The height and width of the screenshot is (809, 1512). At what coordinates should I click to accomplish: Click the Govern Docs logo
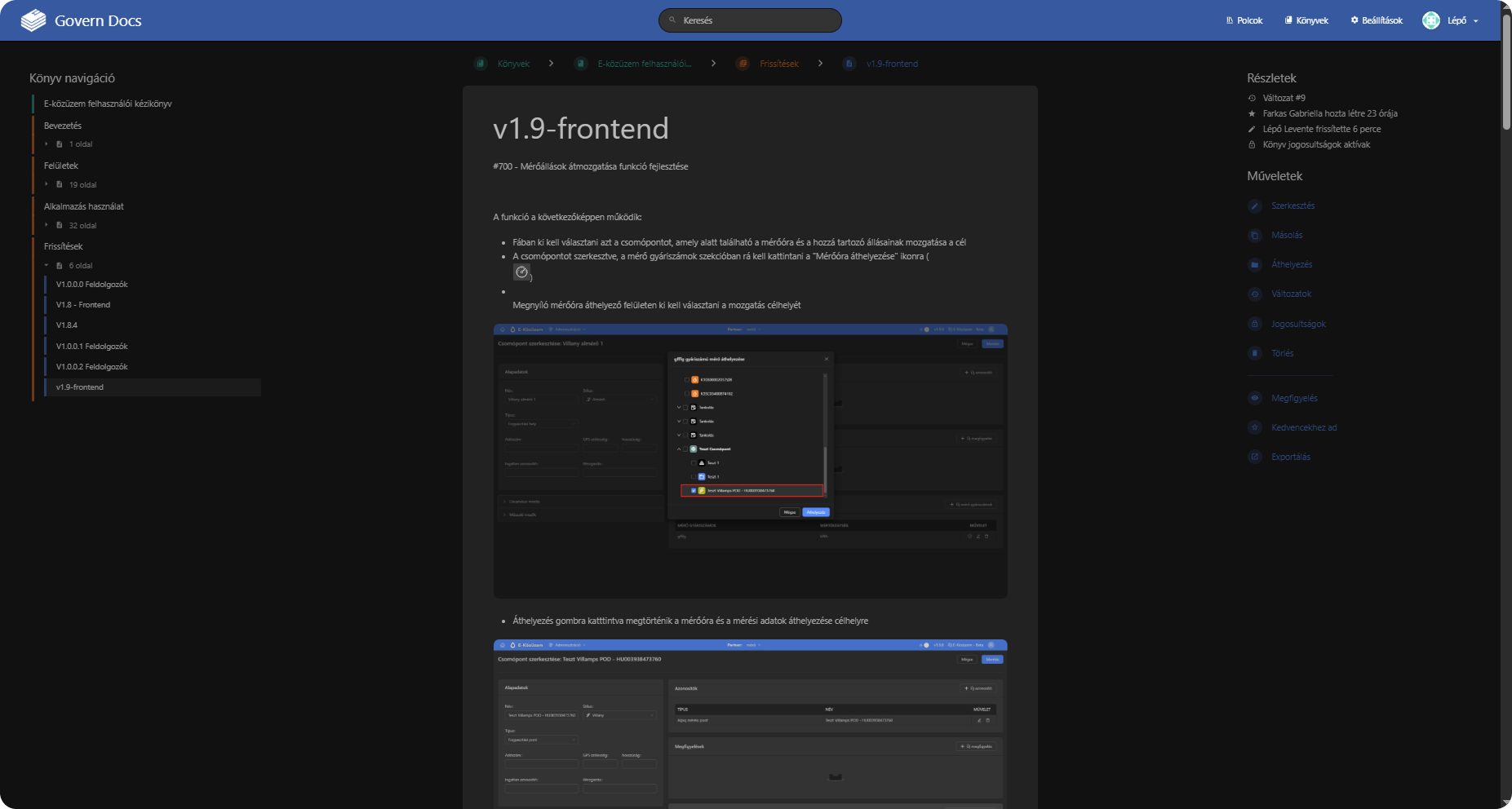pyautogui.click(x=33, y=20)
